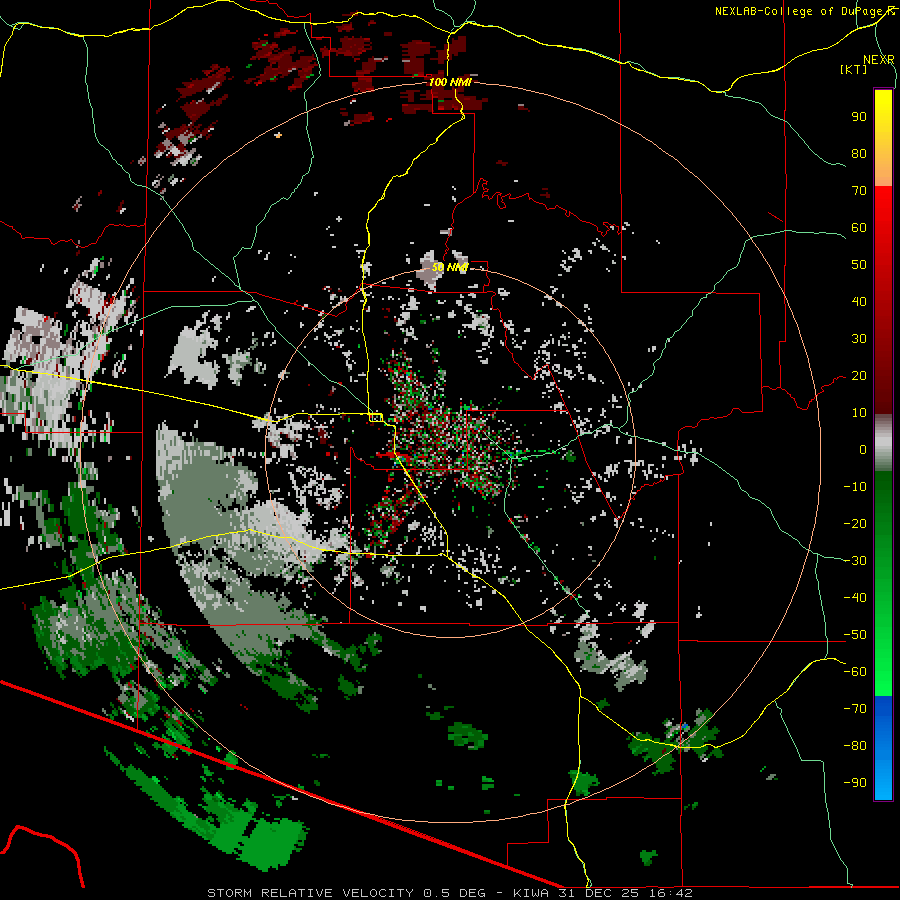Select the -80 value on velocity scale
The image size is (900, 900).
(x=855, y=746)
